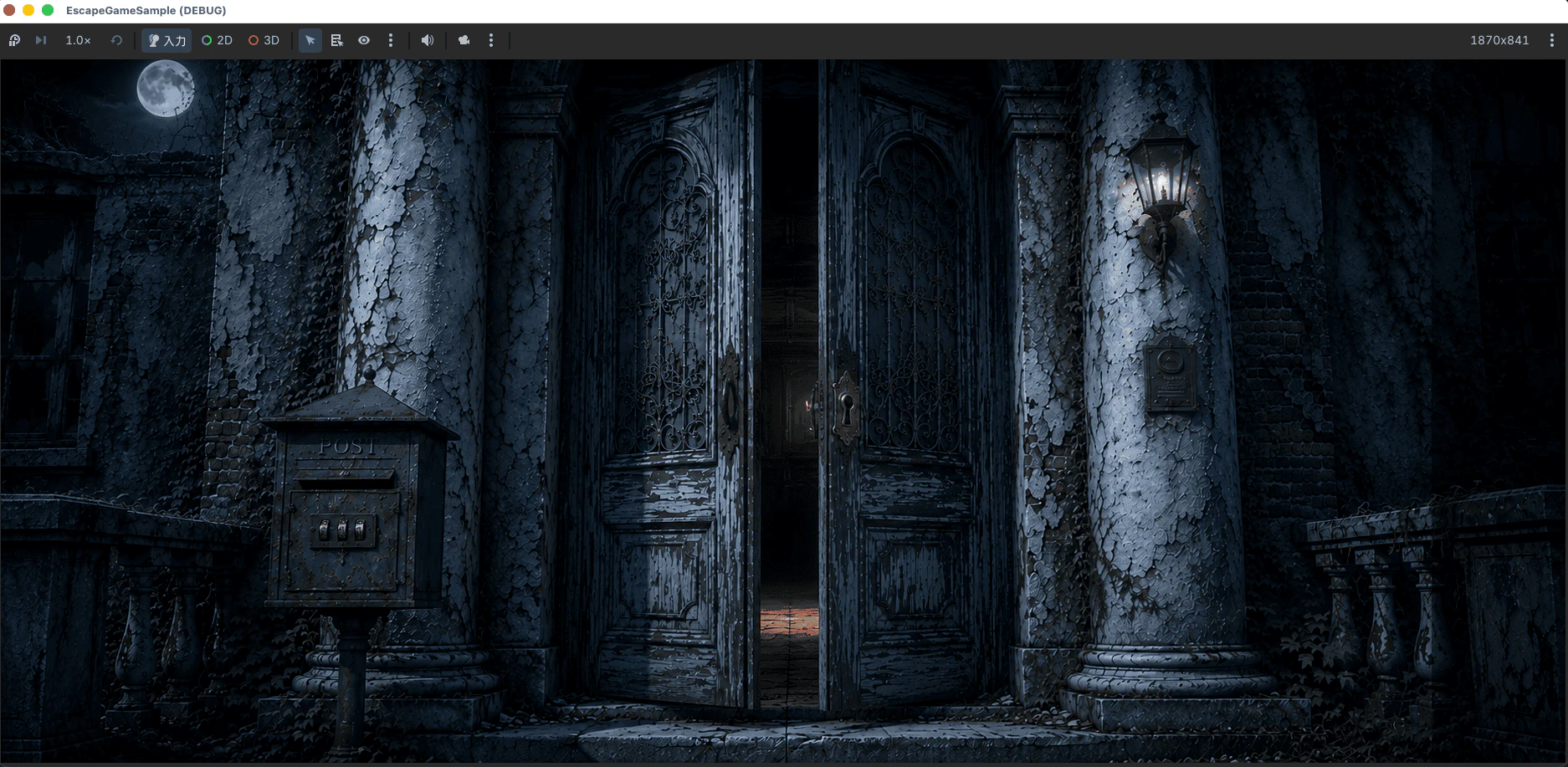Image resolution: width=1568 pixels, height=767 pixels.
Task: Advance one frame with next-frame button
Action: coord(40,40)
